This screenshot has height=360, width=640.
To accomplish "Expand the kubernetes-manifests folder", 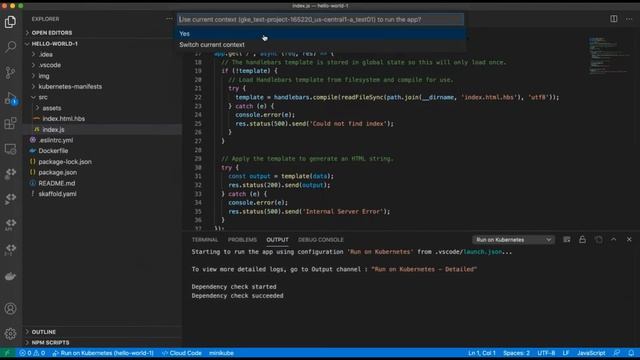I will coord(102,87).
